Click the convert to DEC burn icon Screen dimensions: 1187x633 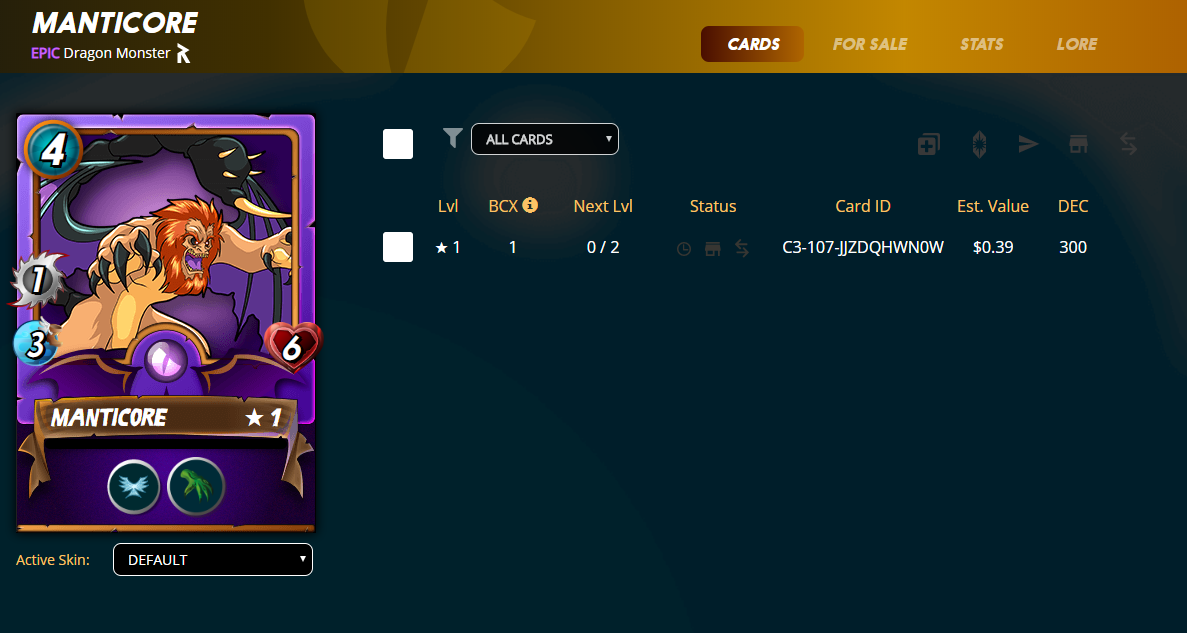click(x=979, y=144)
